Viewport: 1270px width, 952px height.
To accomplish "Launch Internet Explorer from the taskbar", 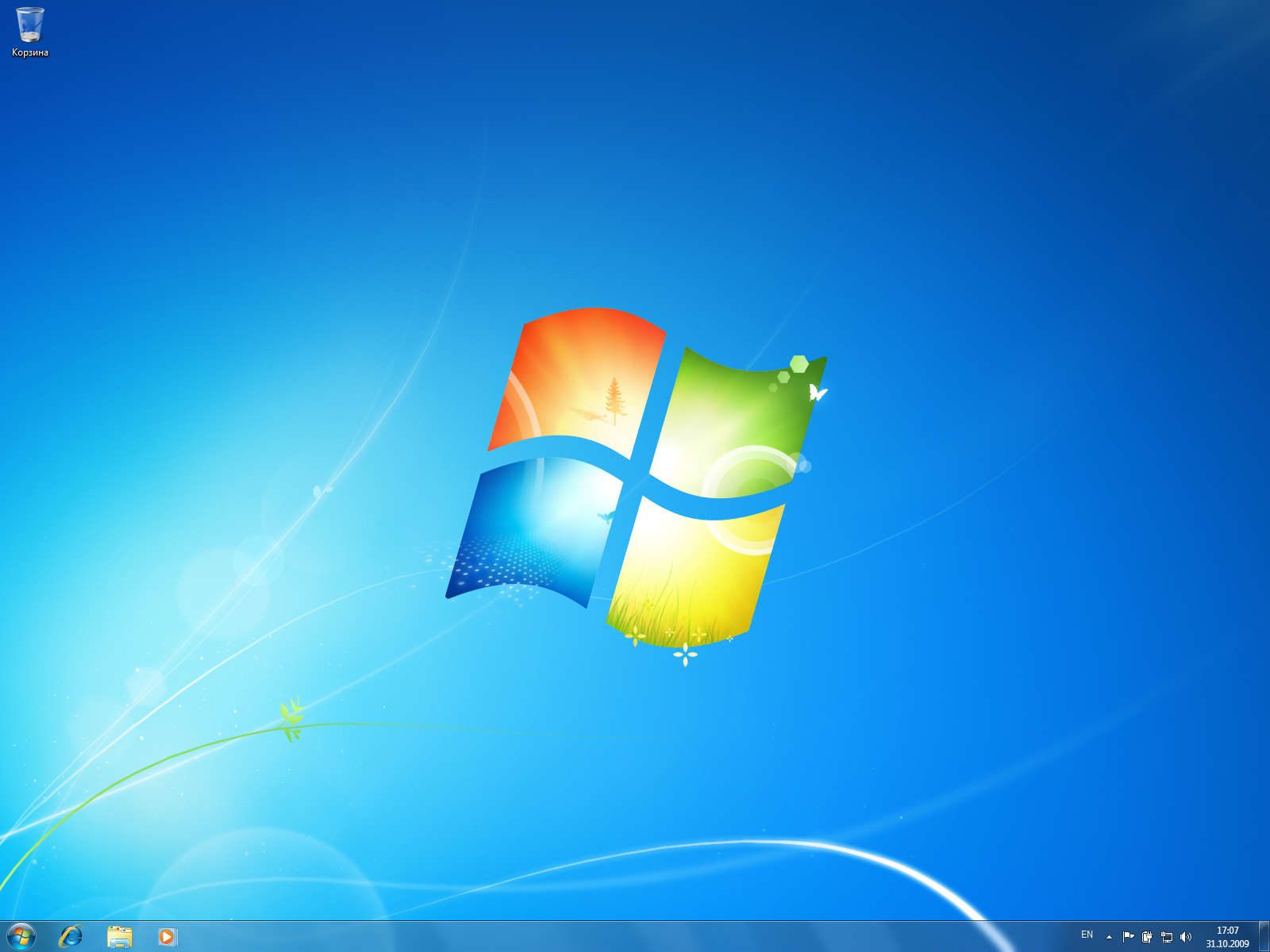I will tap(71, 937).
